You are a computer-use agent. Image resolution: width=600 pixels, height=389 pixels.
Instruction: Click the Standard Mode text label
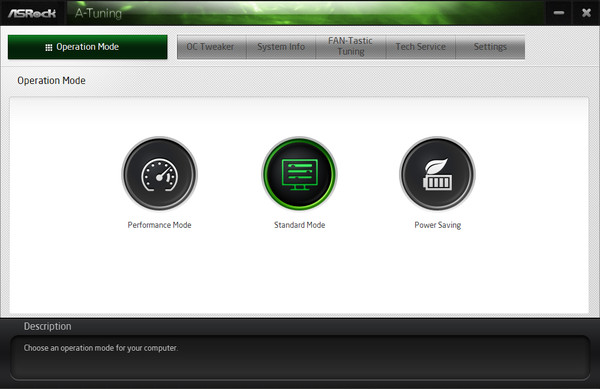pyautogui.click(x=300, y=225)
